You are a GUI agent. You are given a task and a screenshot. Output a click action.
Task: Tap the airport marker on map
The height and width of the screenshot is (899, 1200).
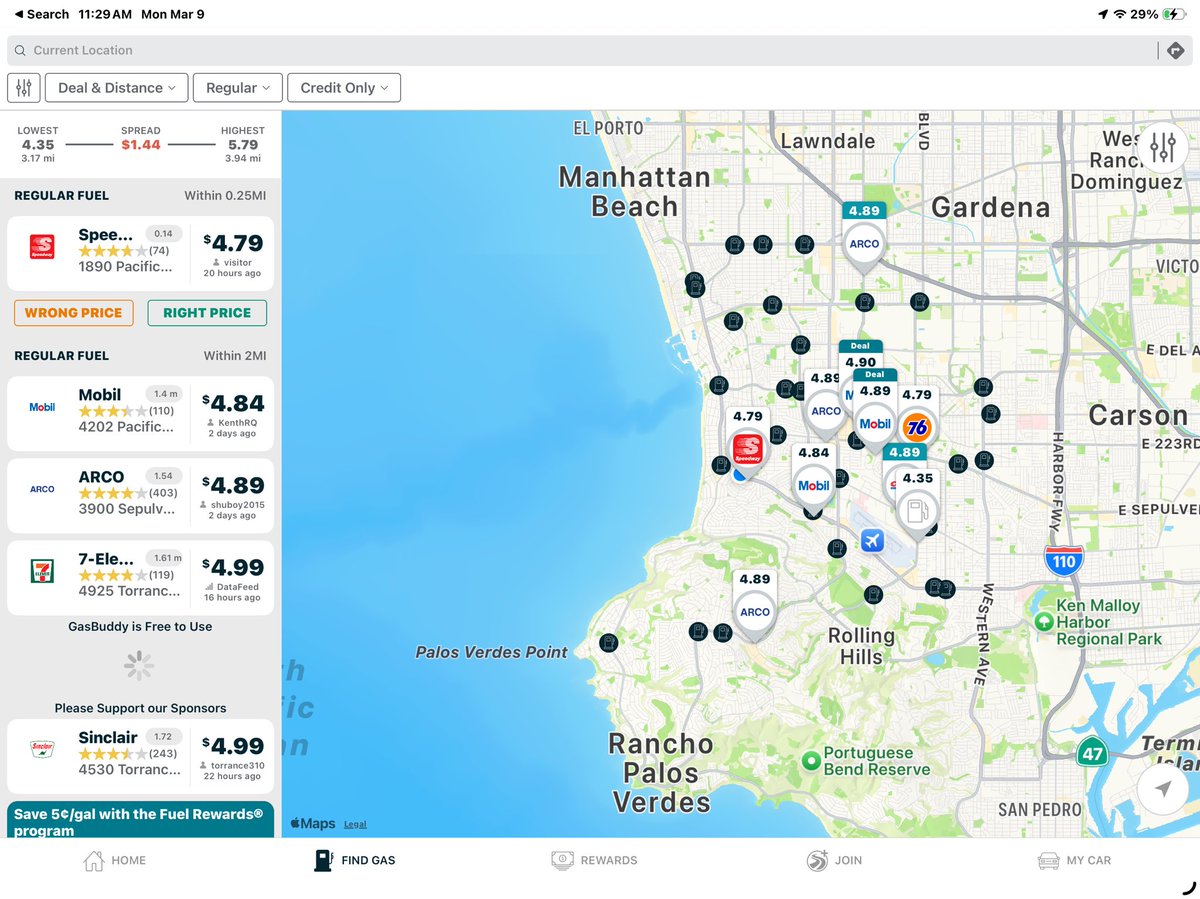tap(872, 541)
